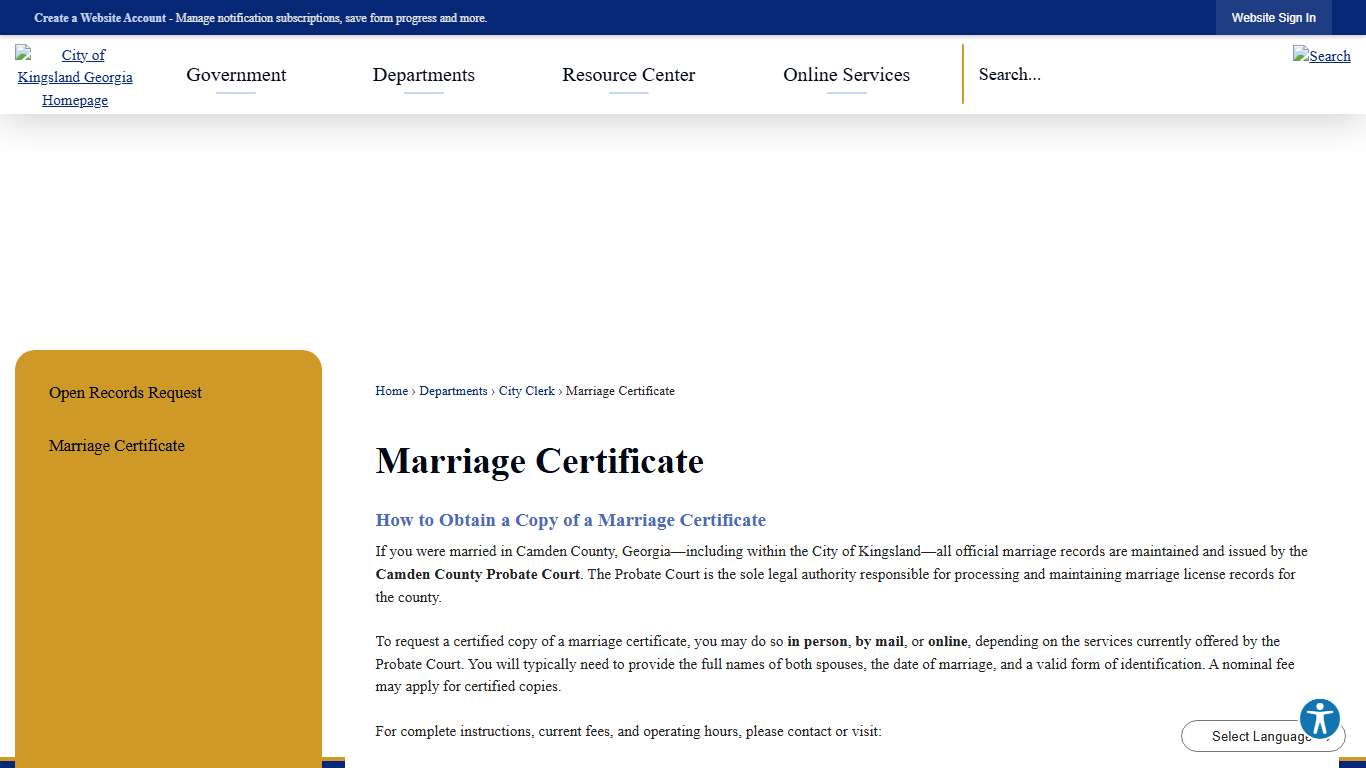Click the yellow sidebar panel area
This screenshot has height=768, width=1366.
[168, 600]
